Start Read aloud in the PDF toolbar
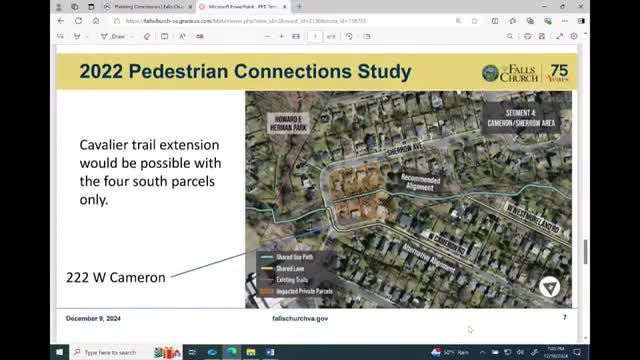This screenshot has height=360, width=640. click(182, 36)
